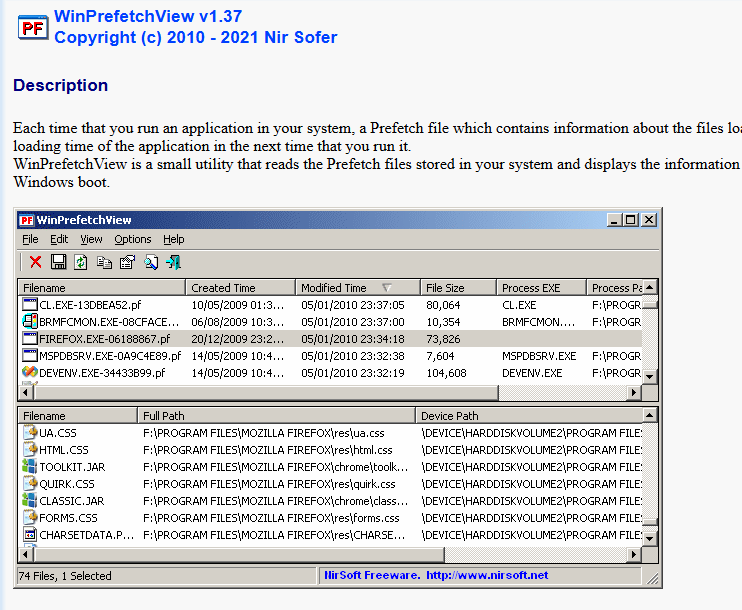Click the PF logo beside the page title
742x610 pixels.
click(x=33, y=28)
